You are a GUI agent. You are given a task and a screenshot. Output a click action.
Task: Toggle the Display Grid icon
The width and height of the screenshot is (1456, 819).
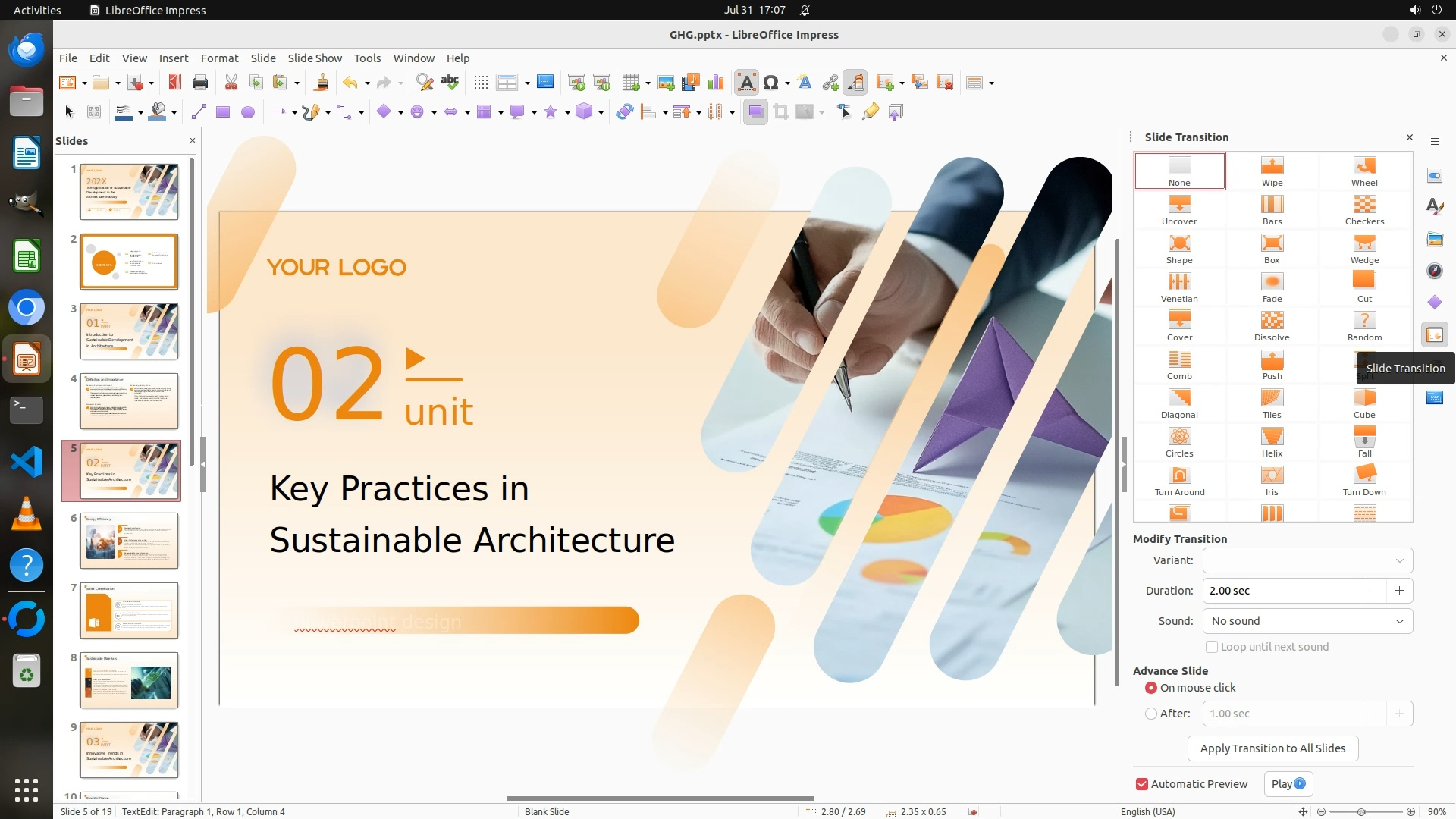481,83
